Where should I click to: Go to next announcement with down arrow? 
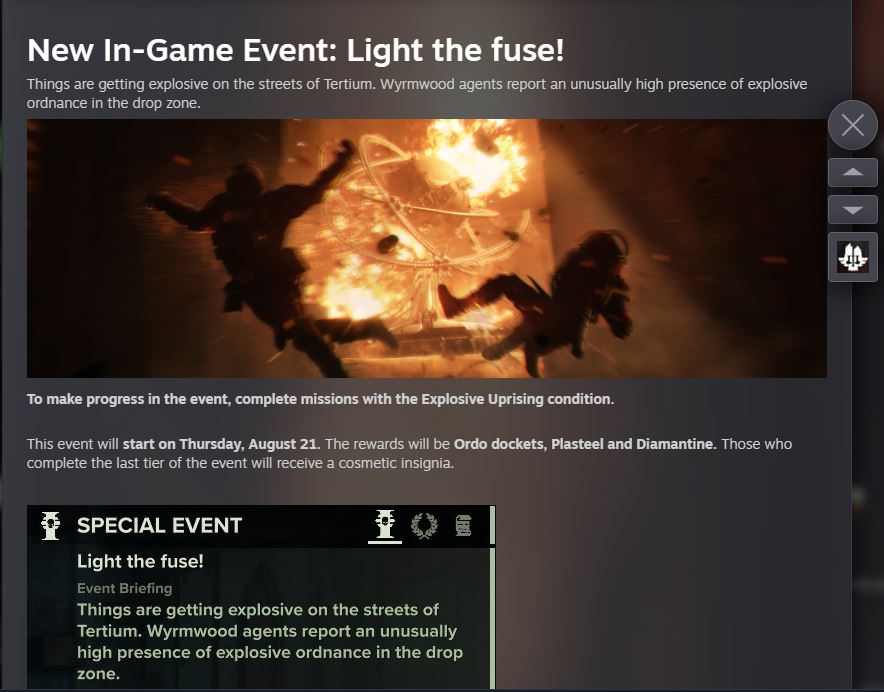pos(852,210)
